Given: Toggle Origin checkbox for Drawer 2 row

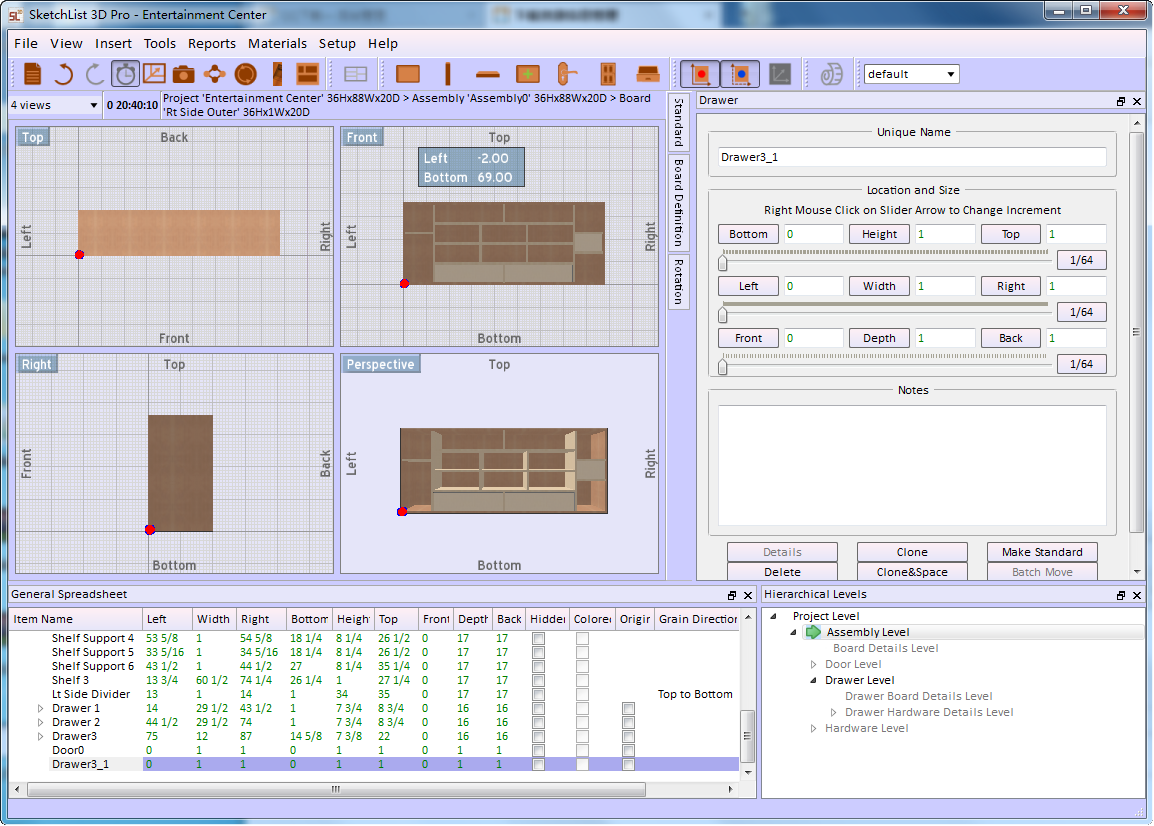Looking at the screenshot, I should pyautogui.click(x=628, y=722).
